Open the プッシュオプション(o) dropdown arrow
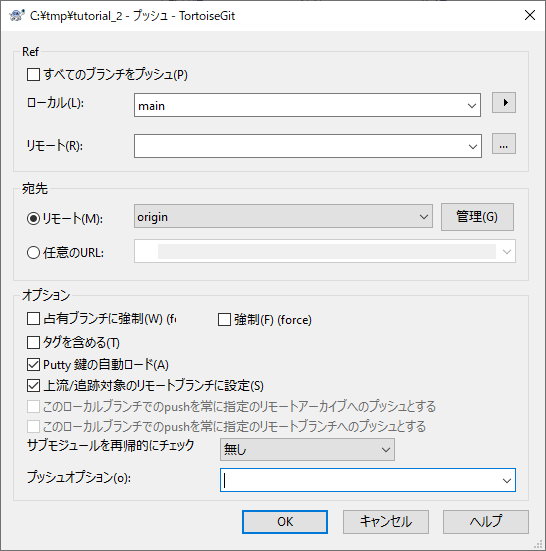 point(507,480)
